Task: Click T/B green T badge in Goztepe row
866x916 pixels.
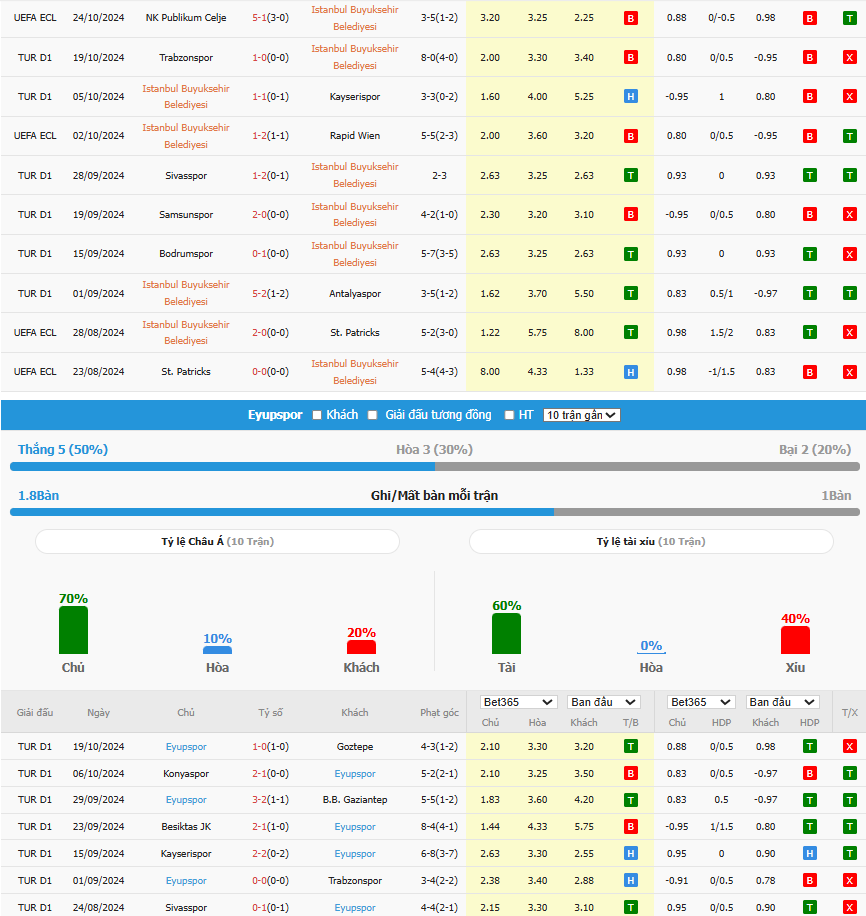Action: (631, 746)
